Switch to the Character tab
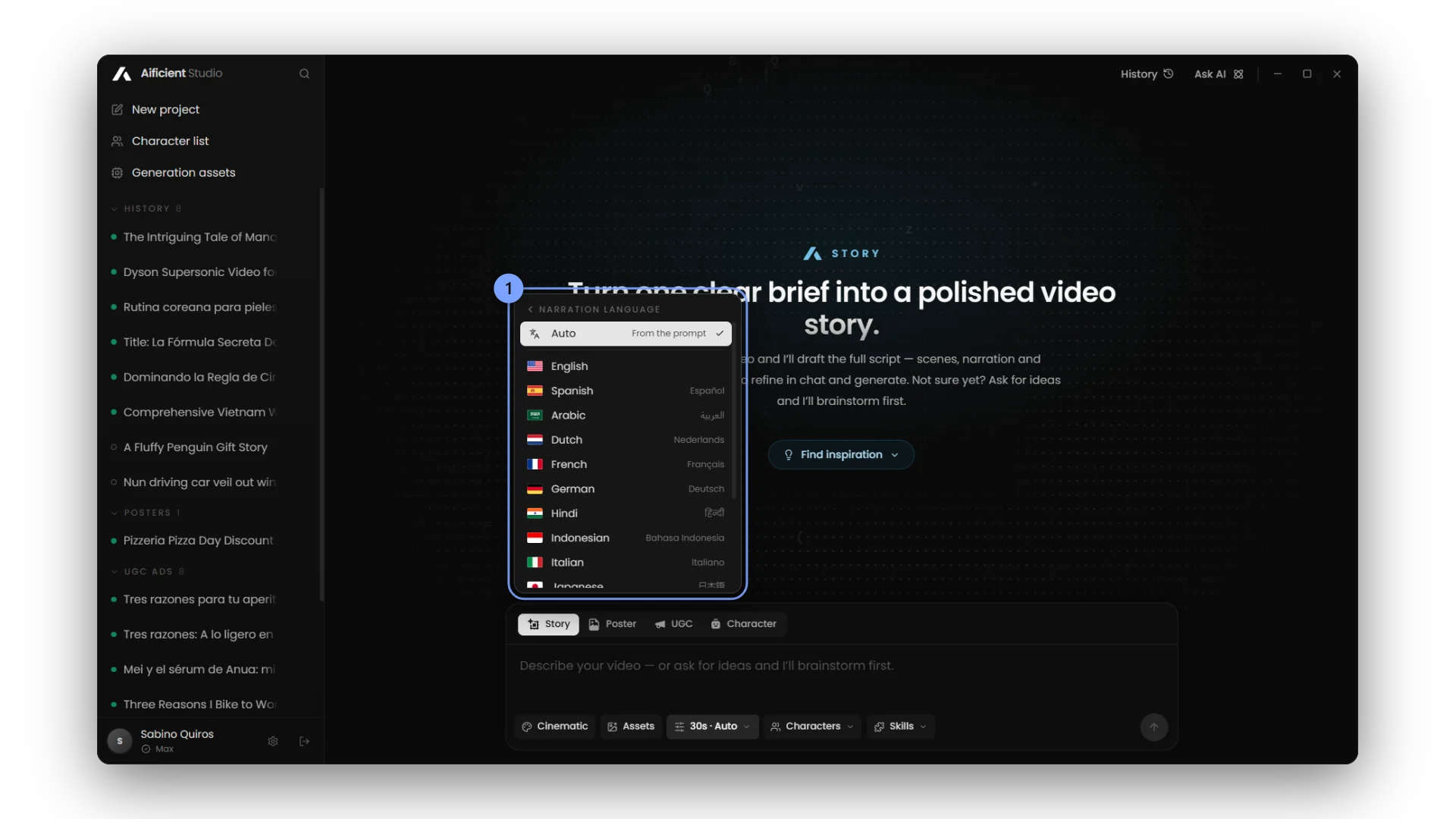 (743, 624)
